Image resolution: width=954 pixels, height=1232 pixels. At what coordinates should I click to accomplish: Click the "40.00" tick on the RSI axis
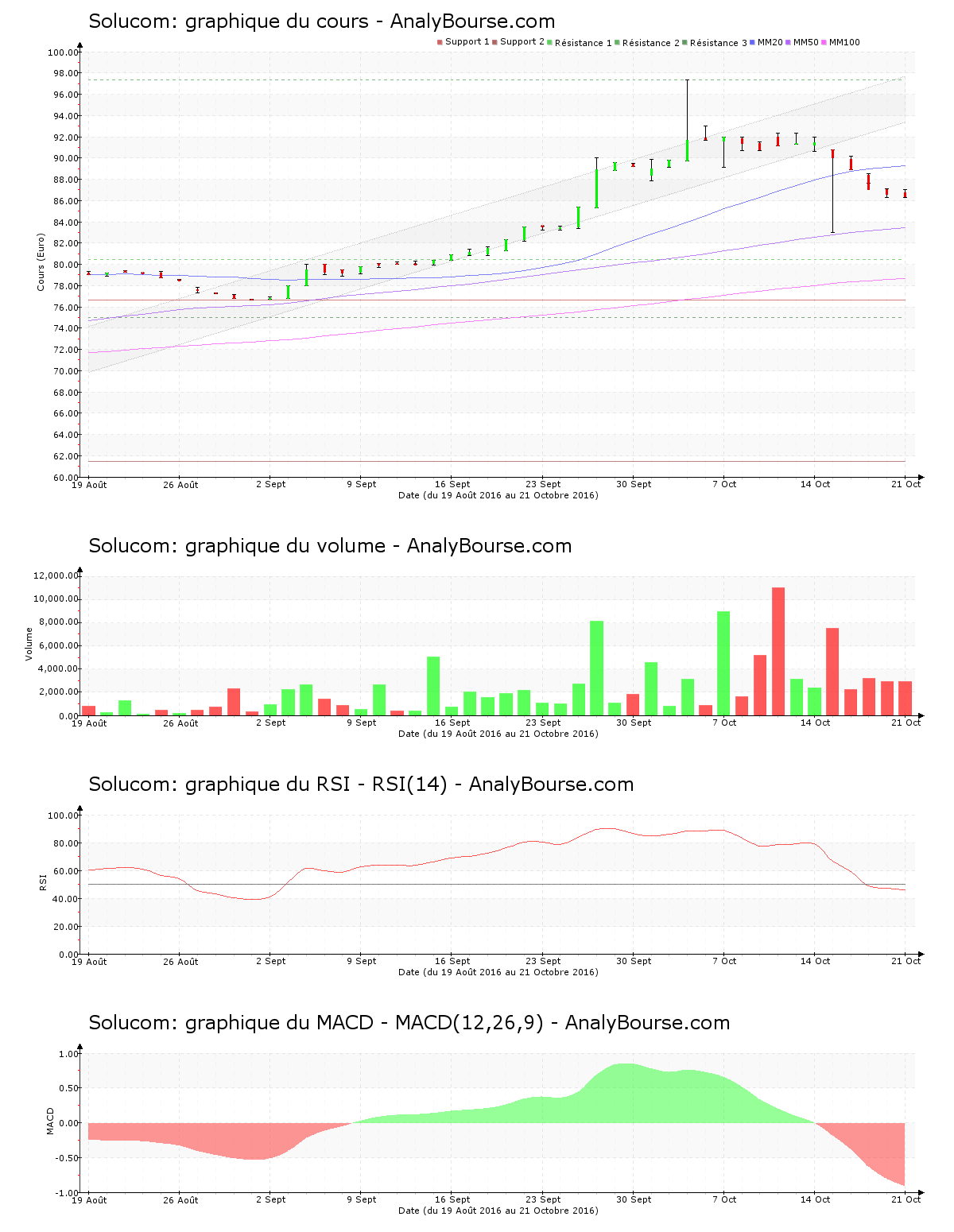(x=66, y=899)
